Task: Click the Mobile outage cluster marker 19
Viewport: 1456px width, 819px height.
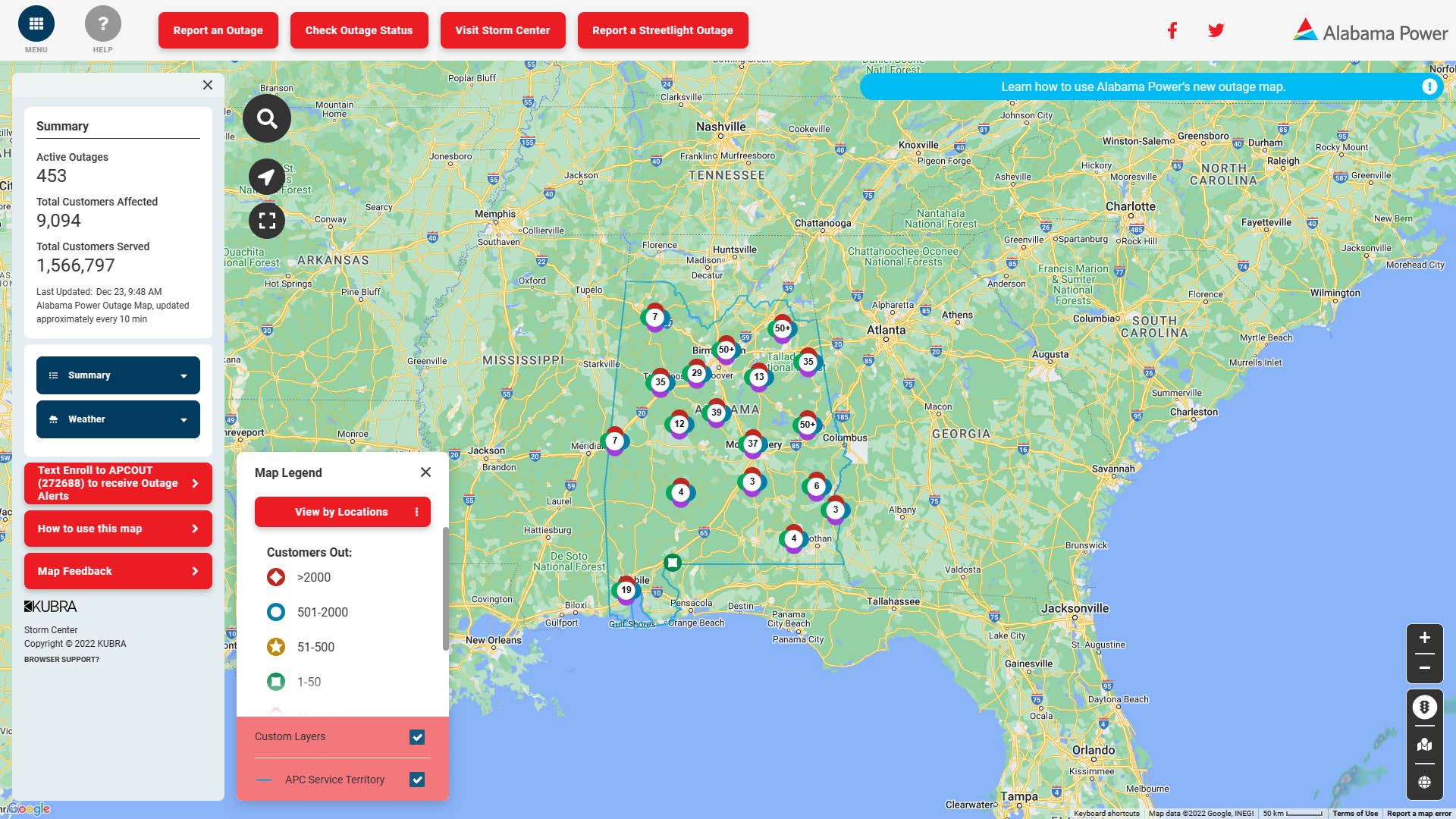Action: click(626, 590)
